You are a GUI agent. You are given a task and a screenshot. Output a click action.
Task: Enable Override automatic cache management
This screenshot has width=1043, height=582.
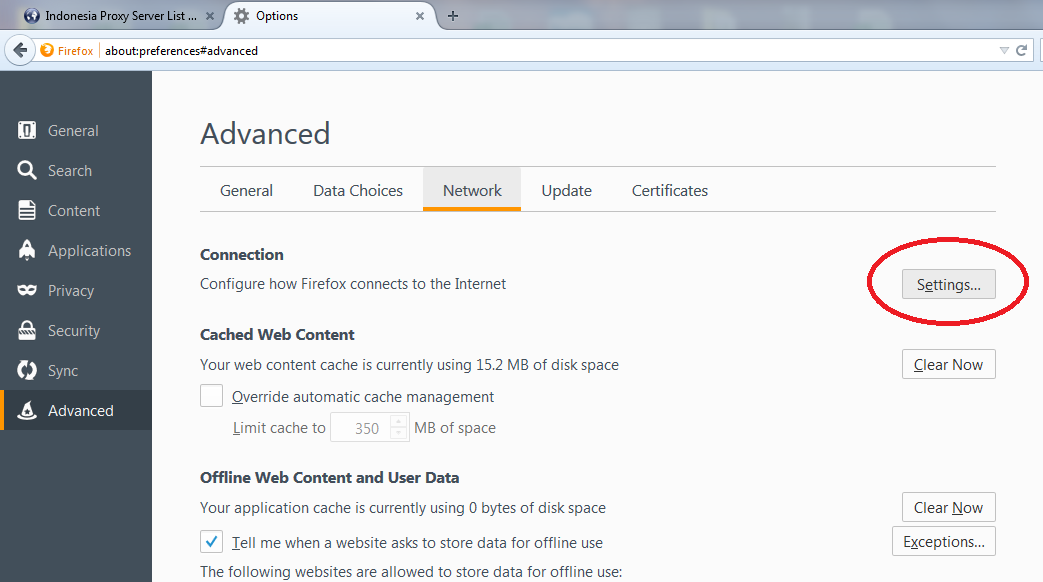tap(212, 396)
